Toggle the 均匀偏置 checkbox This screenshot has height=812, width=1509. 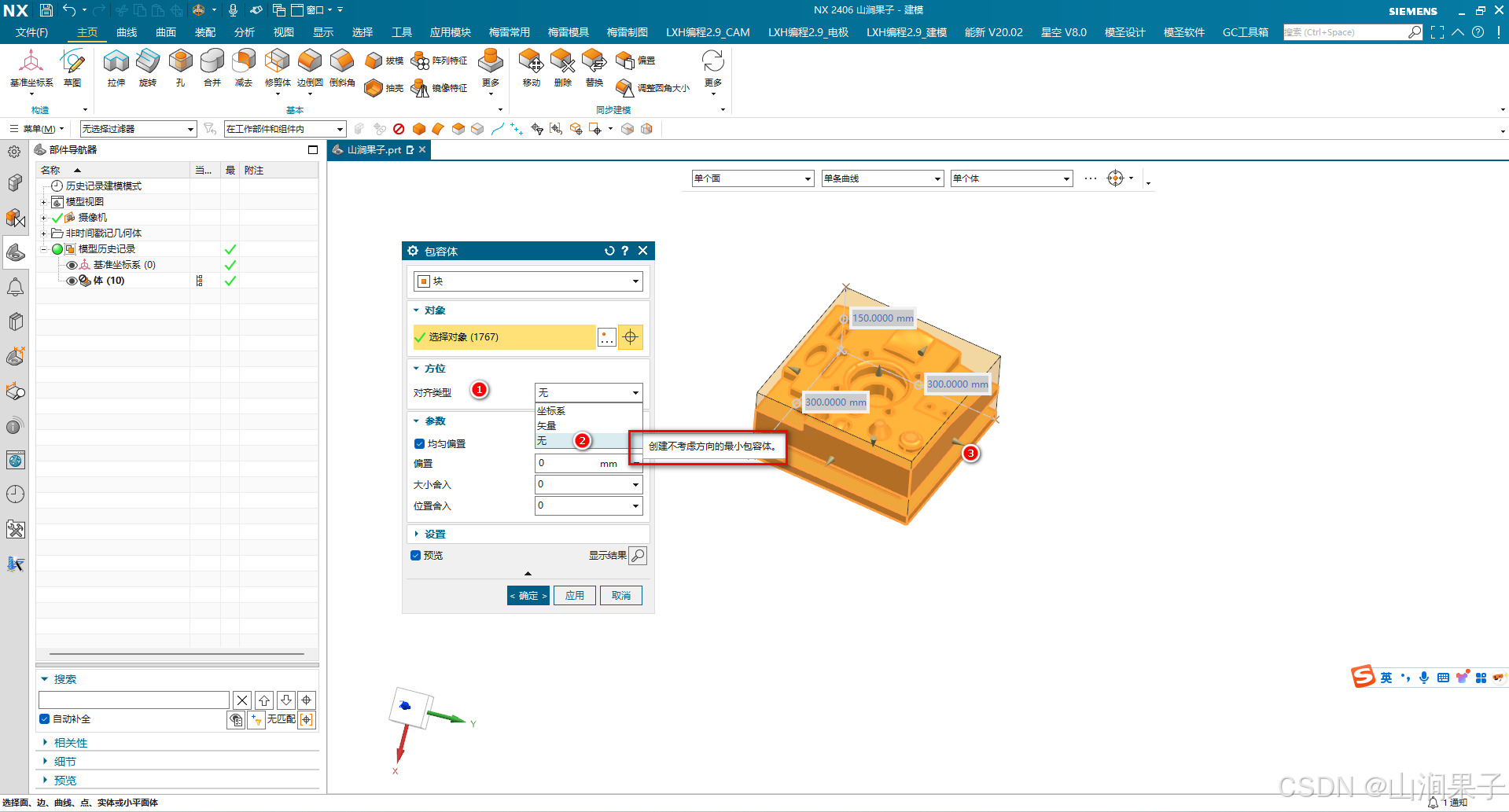click(419, 444)
